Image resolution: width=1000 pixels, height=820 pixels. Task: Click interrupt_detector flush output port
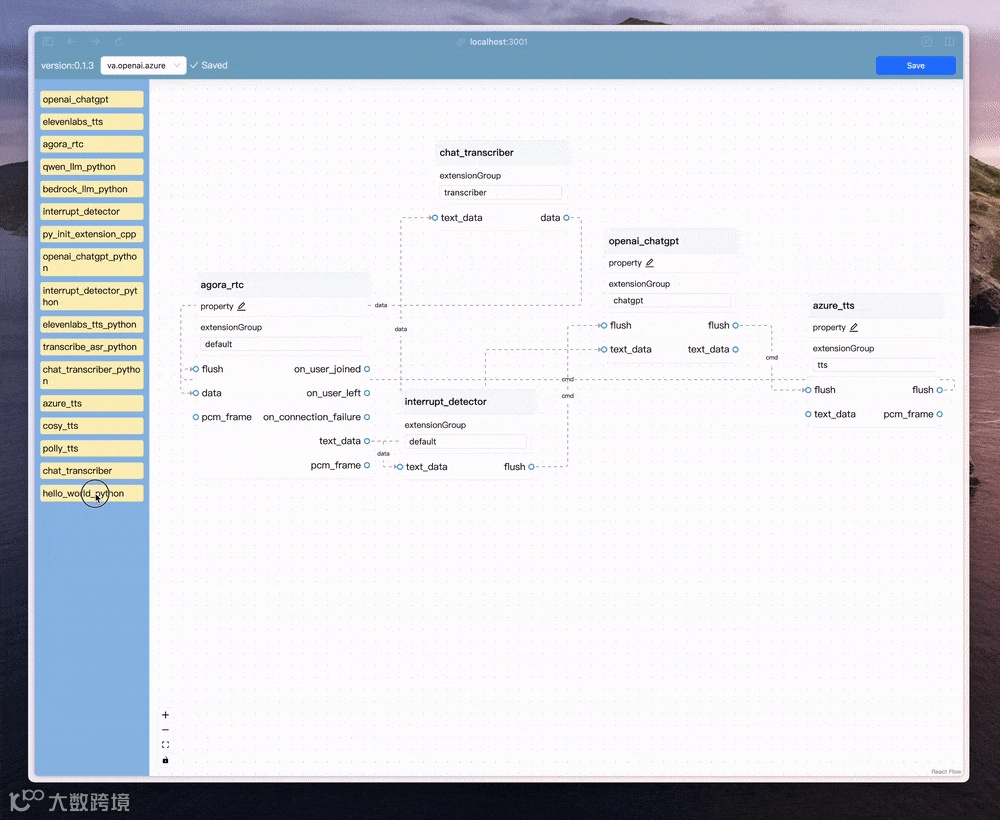click(531, 467)
